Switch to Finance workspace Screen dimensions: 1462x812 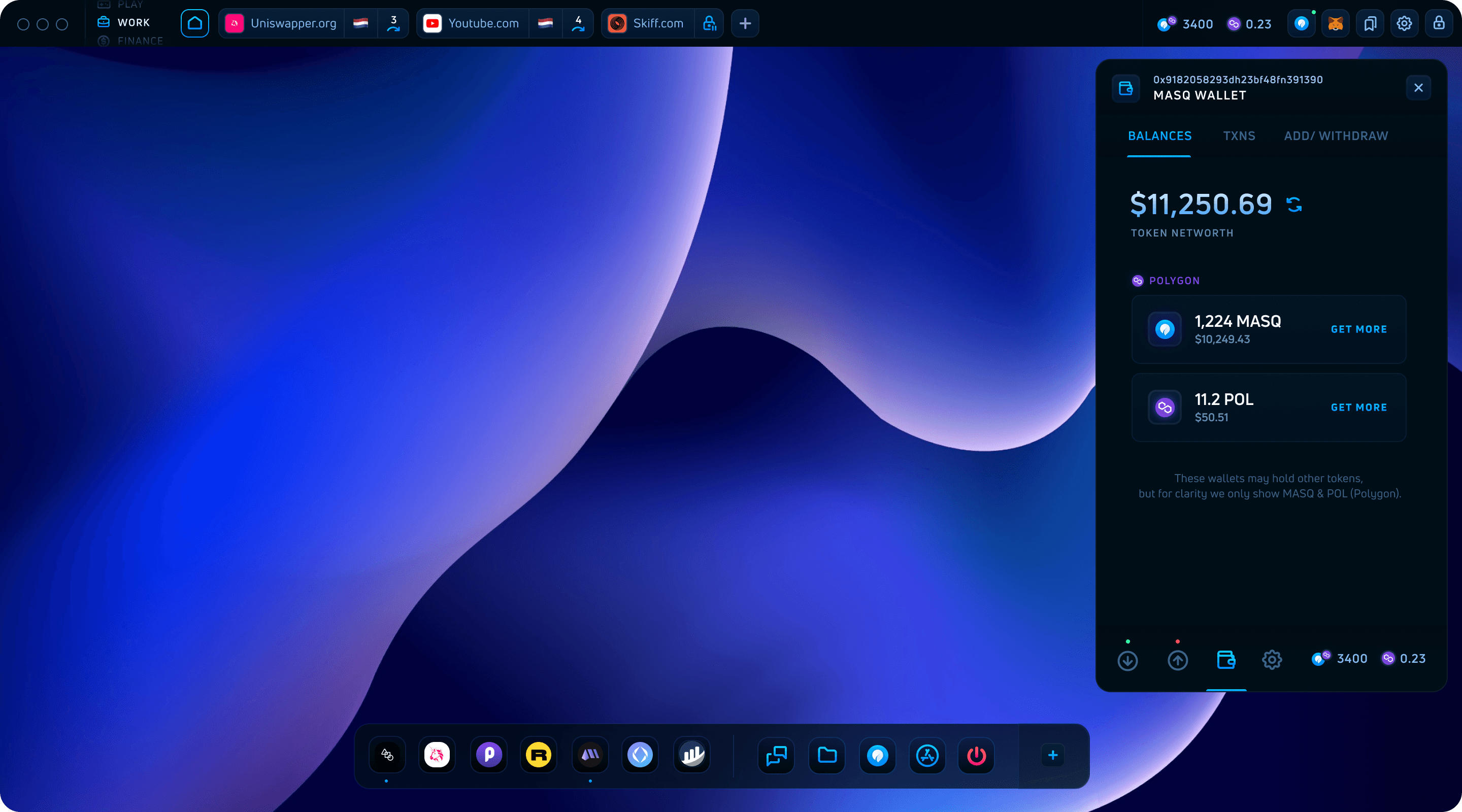click(140, 41)
